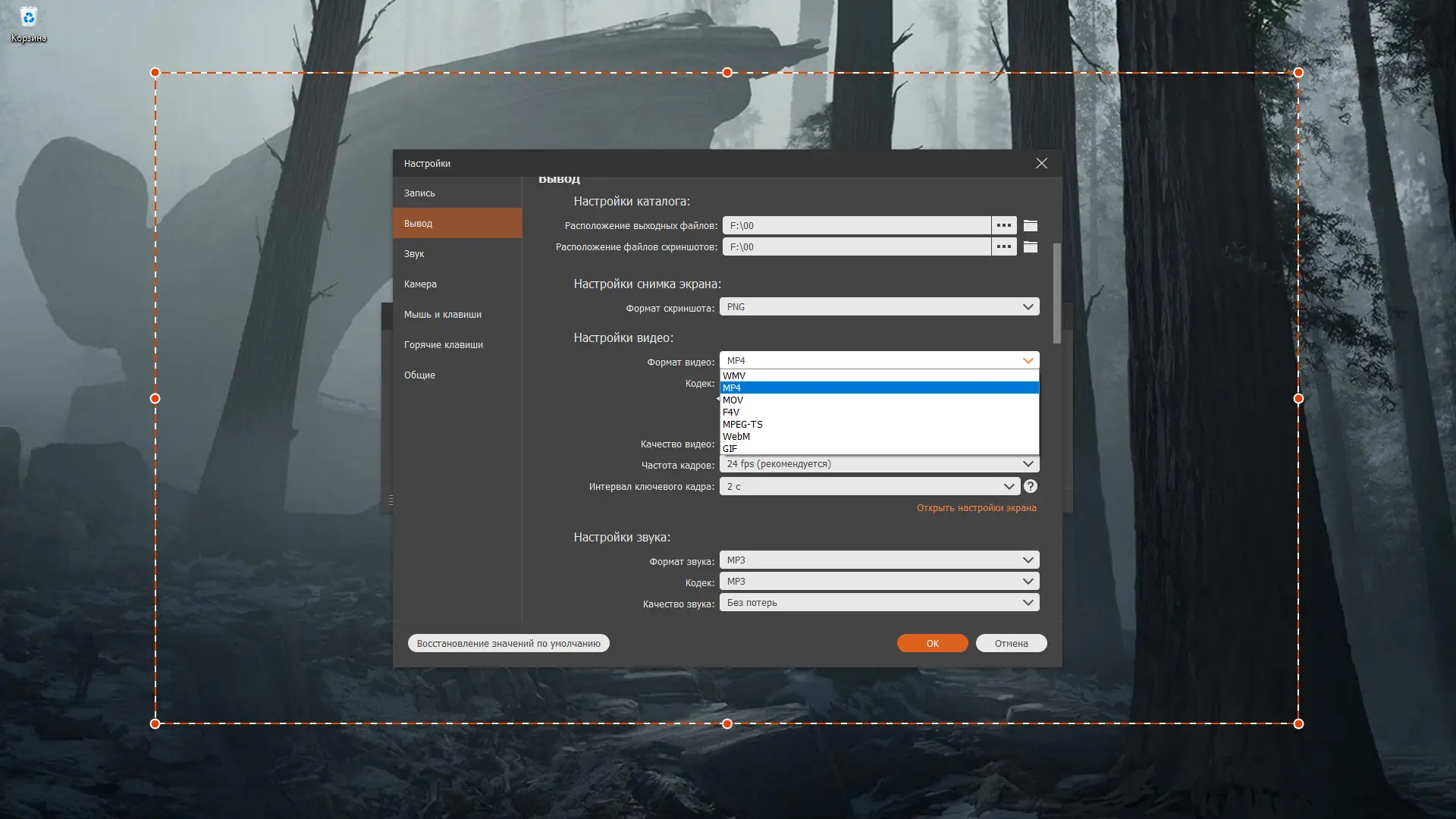Click Открыть настройки экрана link

pos(975,507)
